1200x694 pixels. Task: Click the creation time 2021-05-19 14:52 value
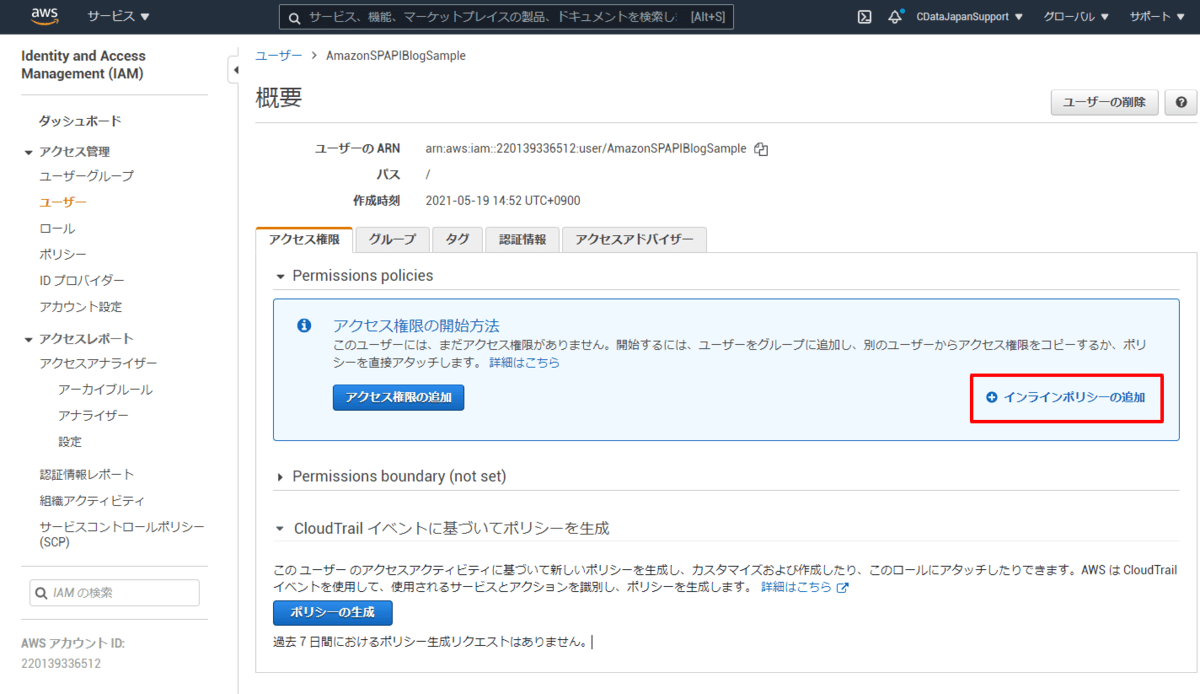pos(503,200)
